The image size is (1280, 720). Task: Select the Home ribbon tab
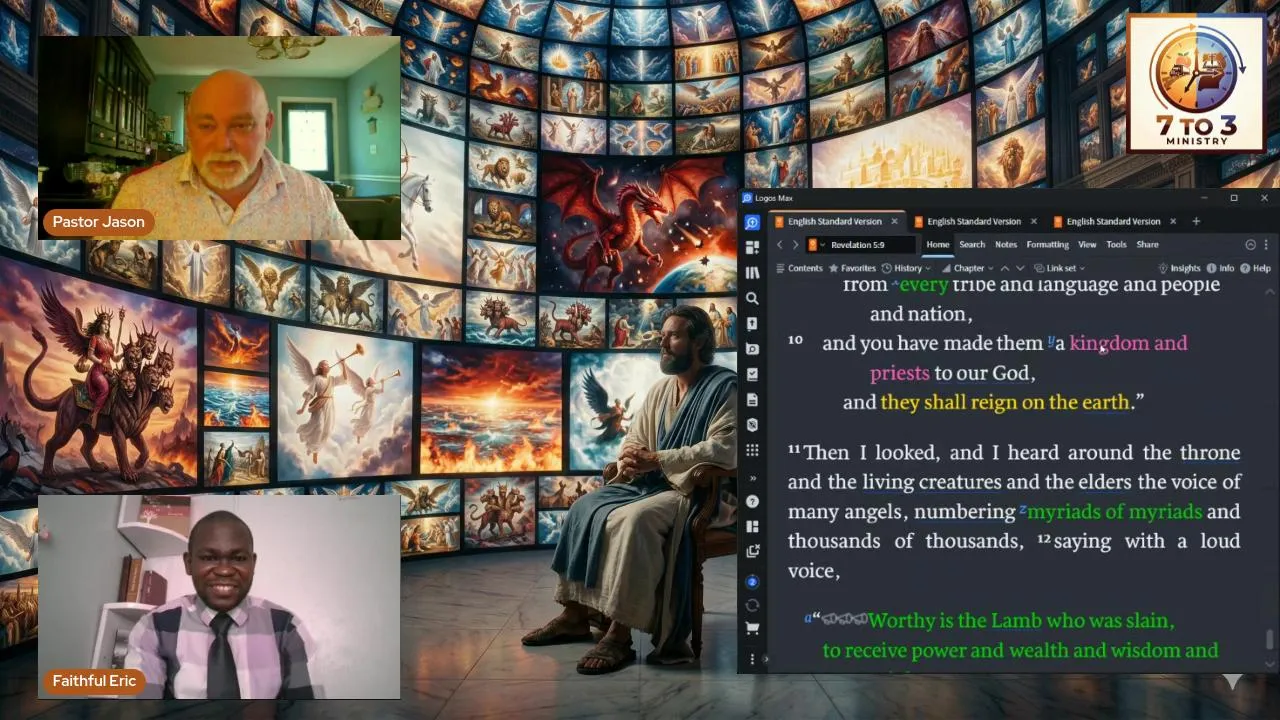point(937,245)
